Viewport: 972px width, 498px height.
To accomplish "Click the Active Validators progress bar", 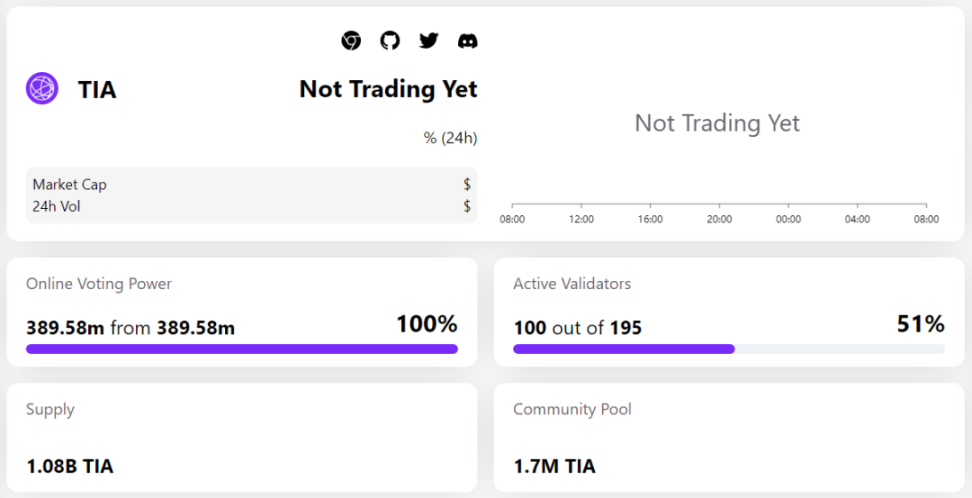I will click(x=728, y=349).
